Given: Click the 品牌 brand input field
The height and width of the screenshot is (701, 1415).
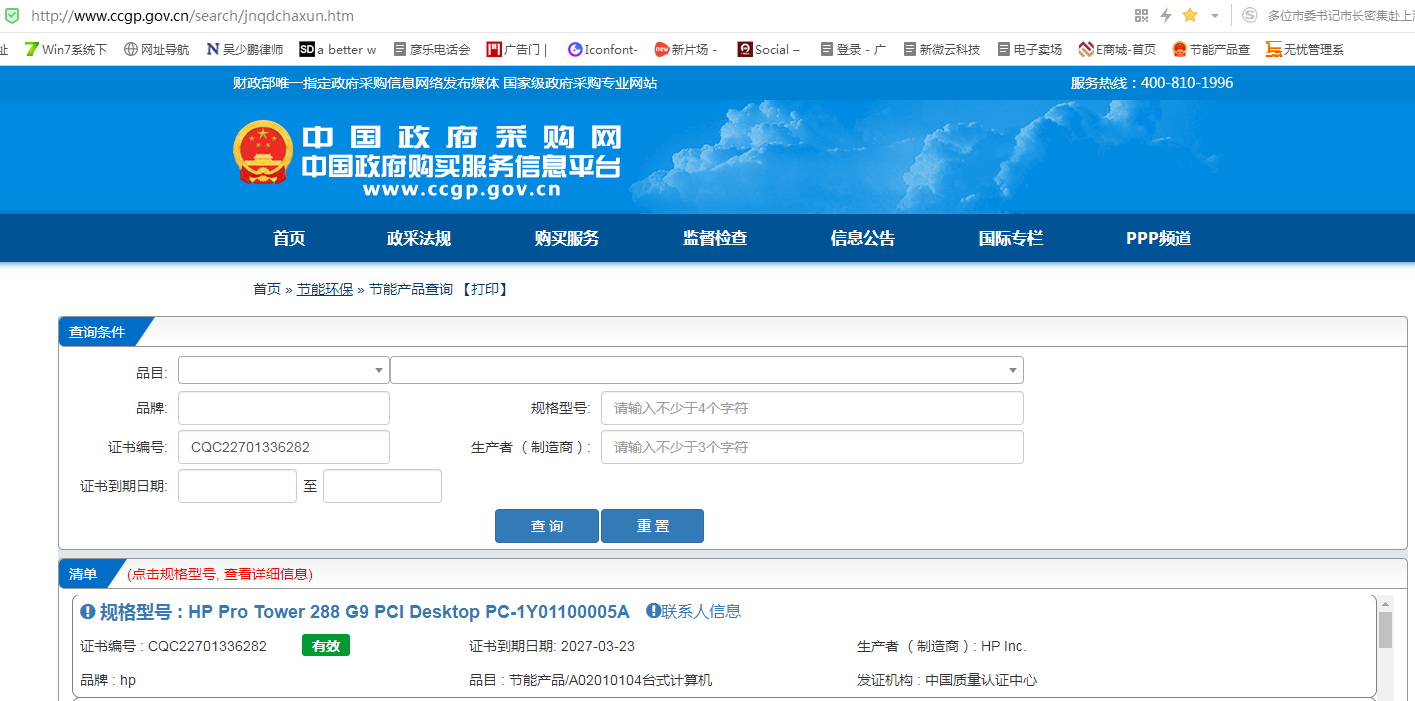Looking at the screenshot, I should (x=284, y=408).
